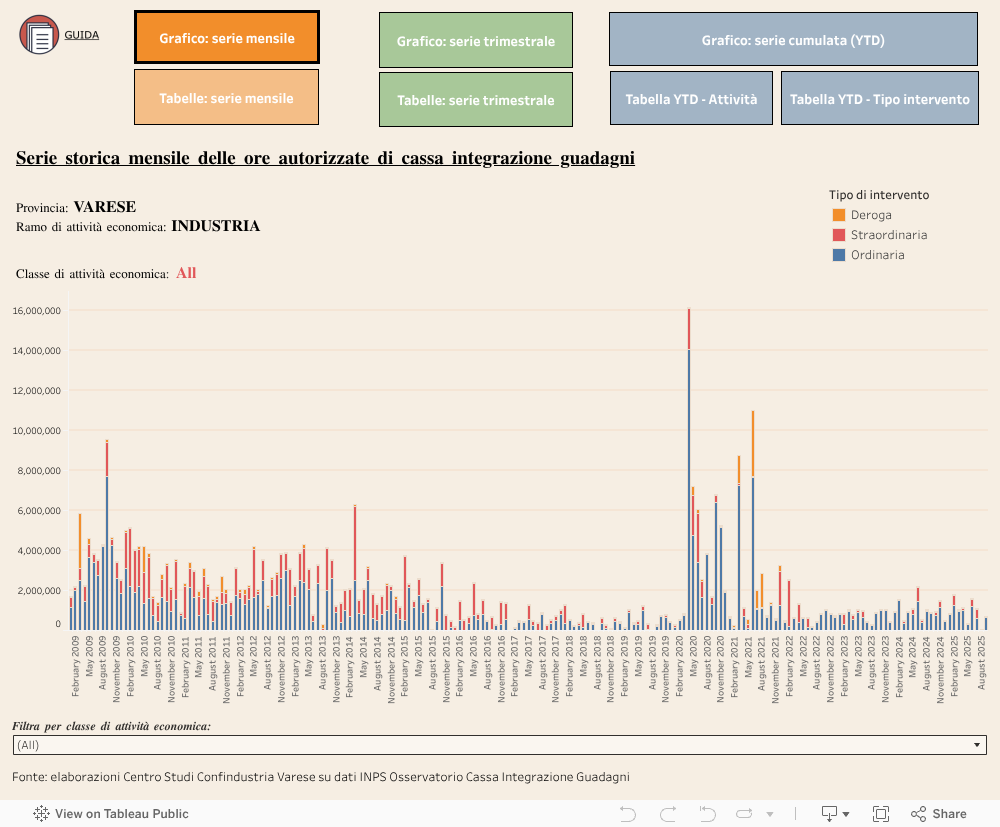Select Ordinaria in the legend
Image resolution: width=1000 pixels, height=827 pixels.
tap(877, 254)
